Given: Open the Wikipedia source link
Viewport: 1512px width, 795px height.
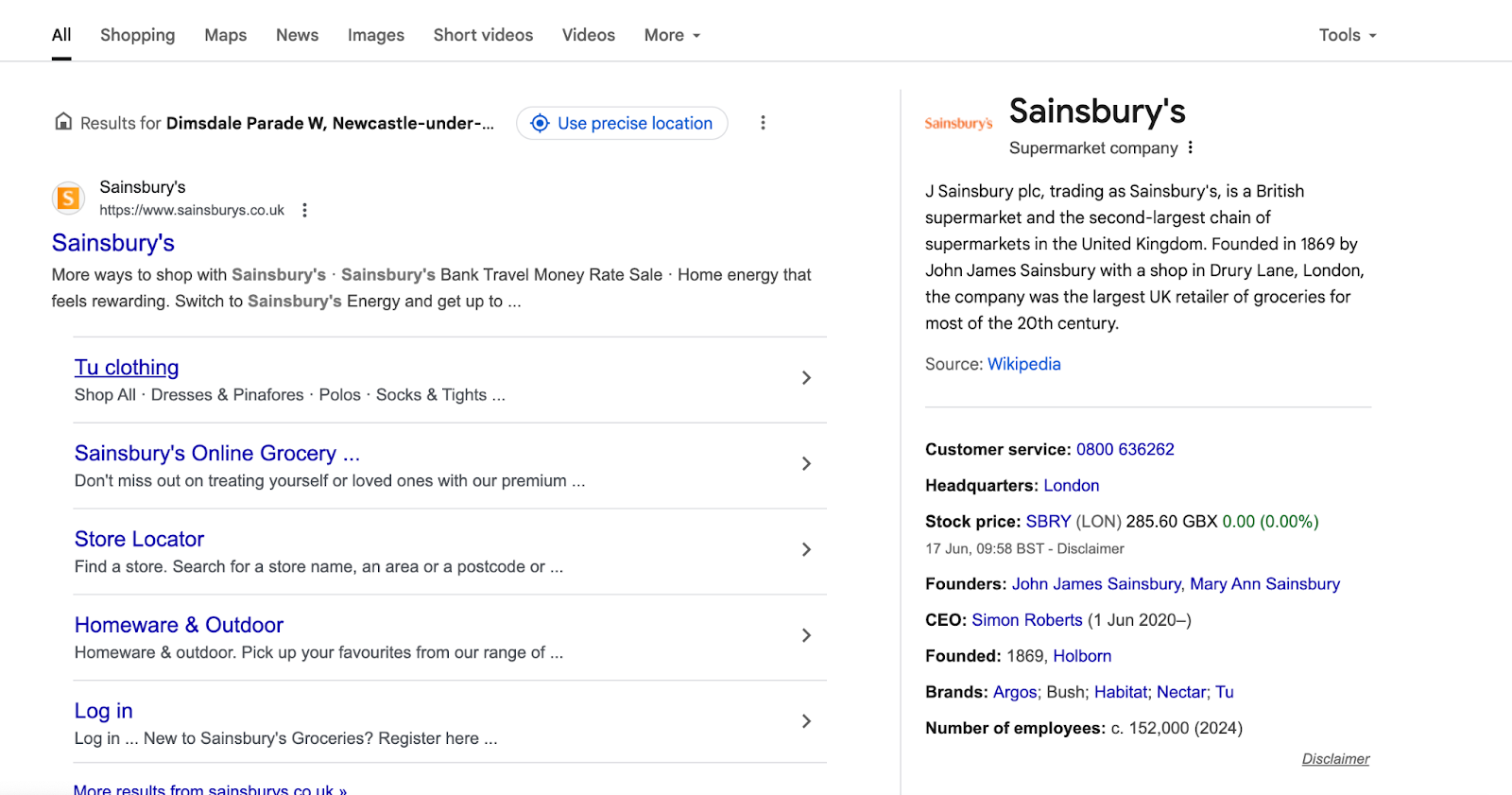Looking at the screenshot, I should tap(1024, 364).
